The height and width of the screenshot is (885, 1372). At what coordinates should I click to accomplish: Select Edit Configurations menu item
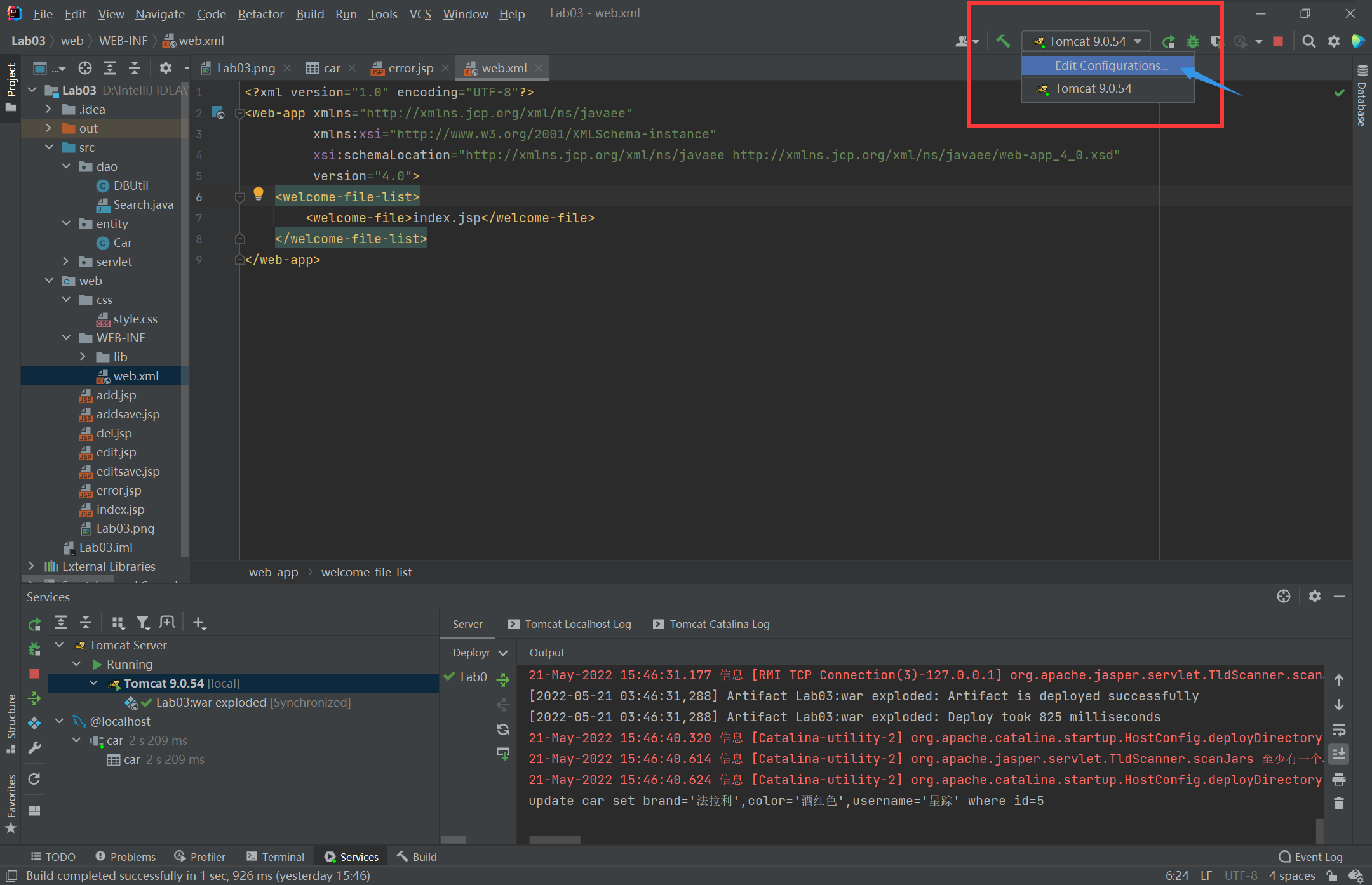(x=1111, y=65)
